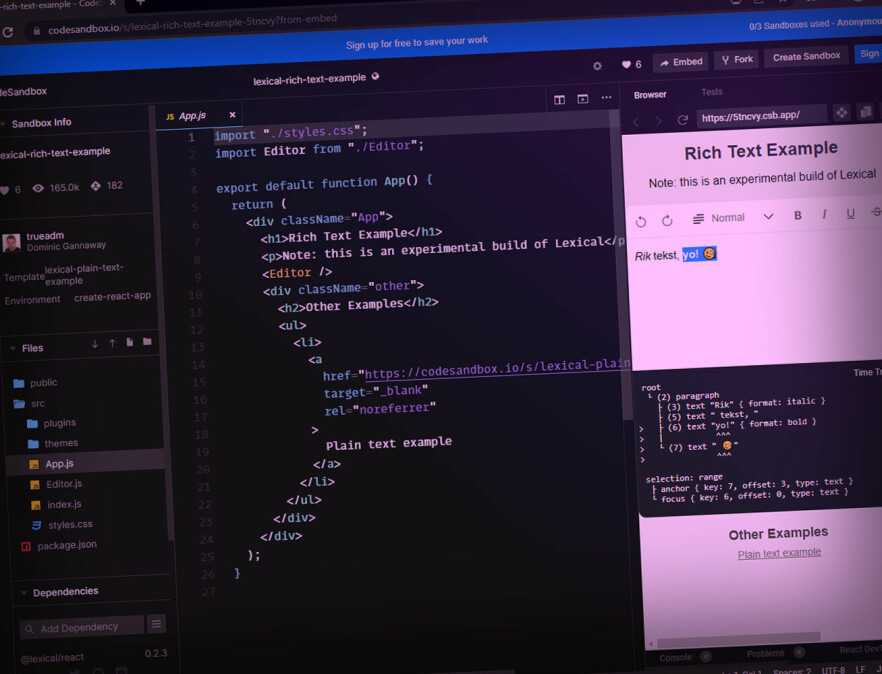This screenshot has width=882, height=674.
Task: Click the React DevTools tab
Action: (861, 649)
